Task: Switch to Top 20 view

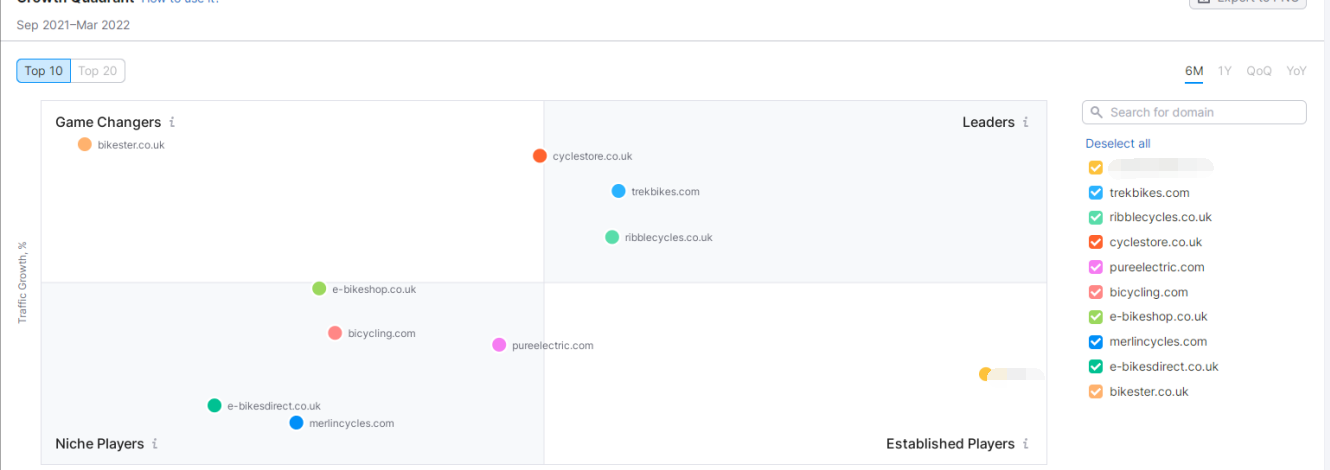Action: point(98,71)
